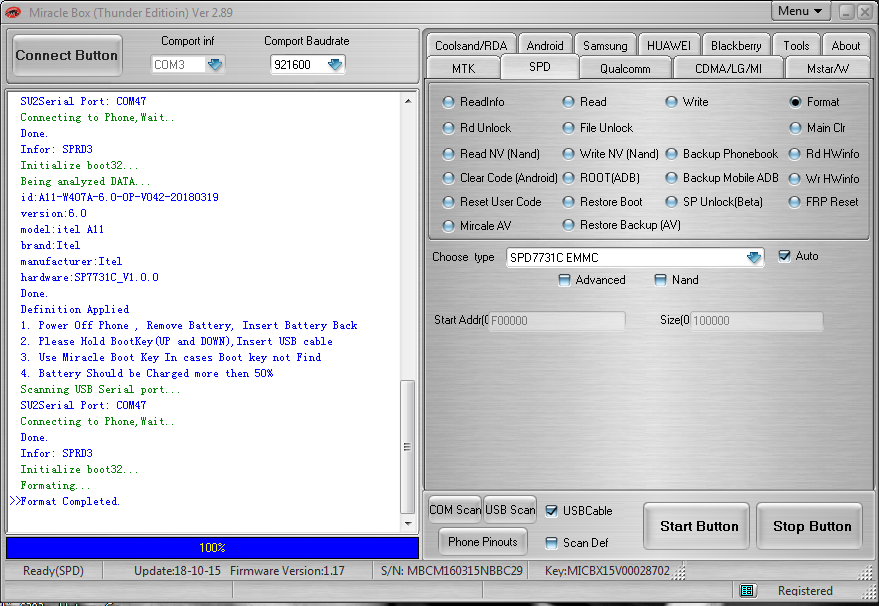Select Backup Phonebook option
879x606 pixels.
[x=722, y=154]
